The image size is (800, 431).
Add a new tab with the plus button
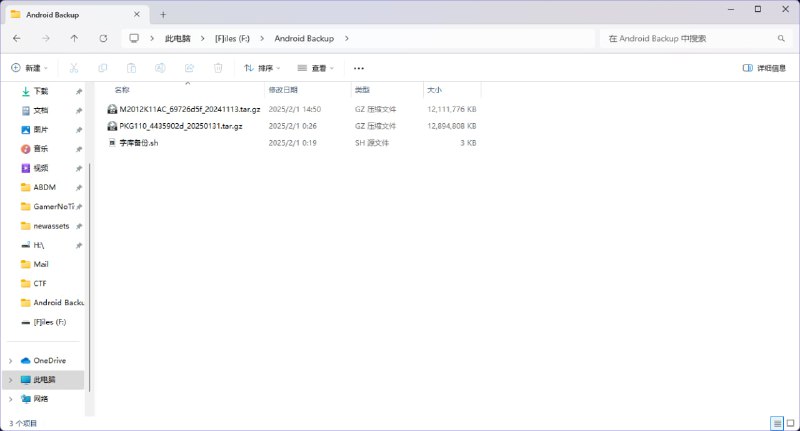(163, 14)
